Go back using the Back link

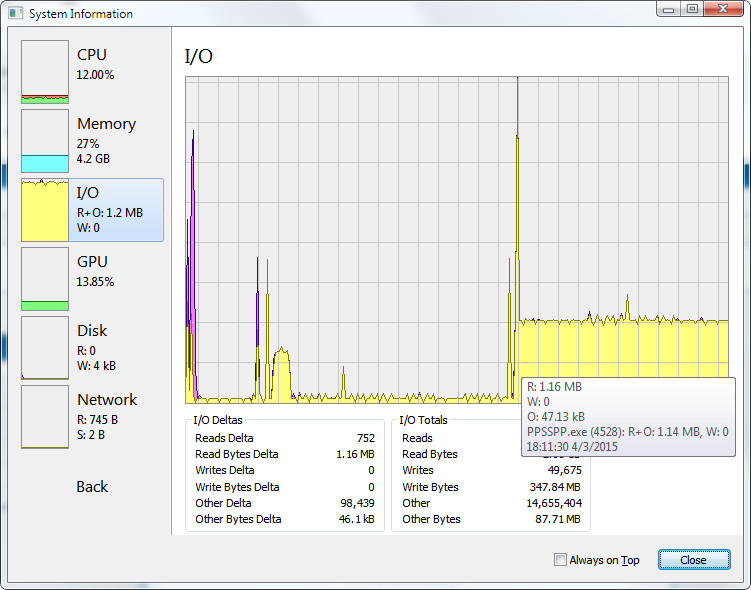(92, 487)
